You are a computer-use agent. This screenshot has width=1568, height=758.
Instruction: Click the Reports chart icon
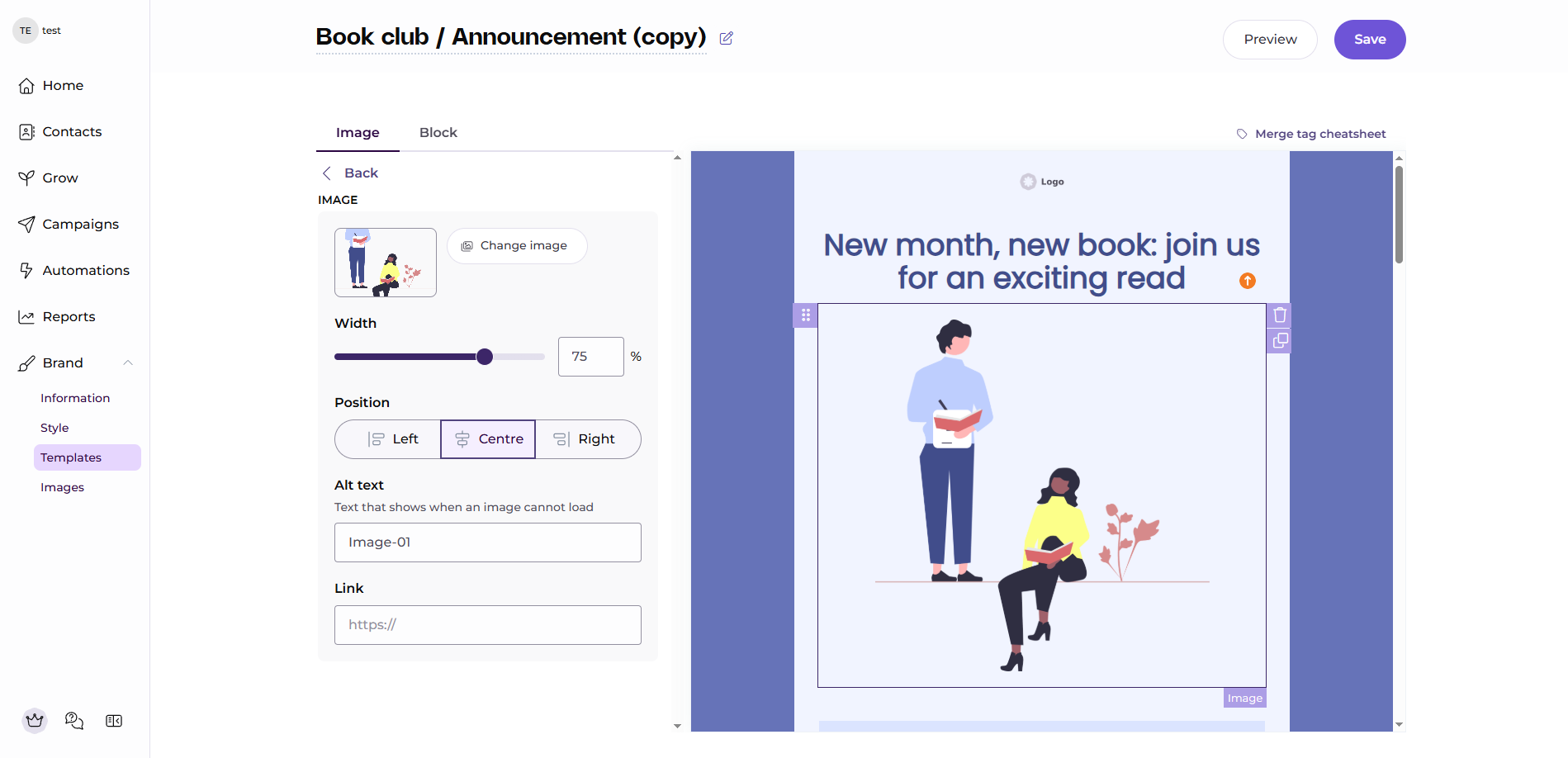pyautogui.click(x=26, y=317)
